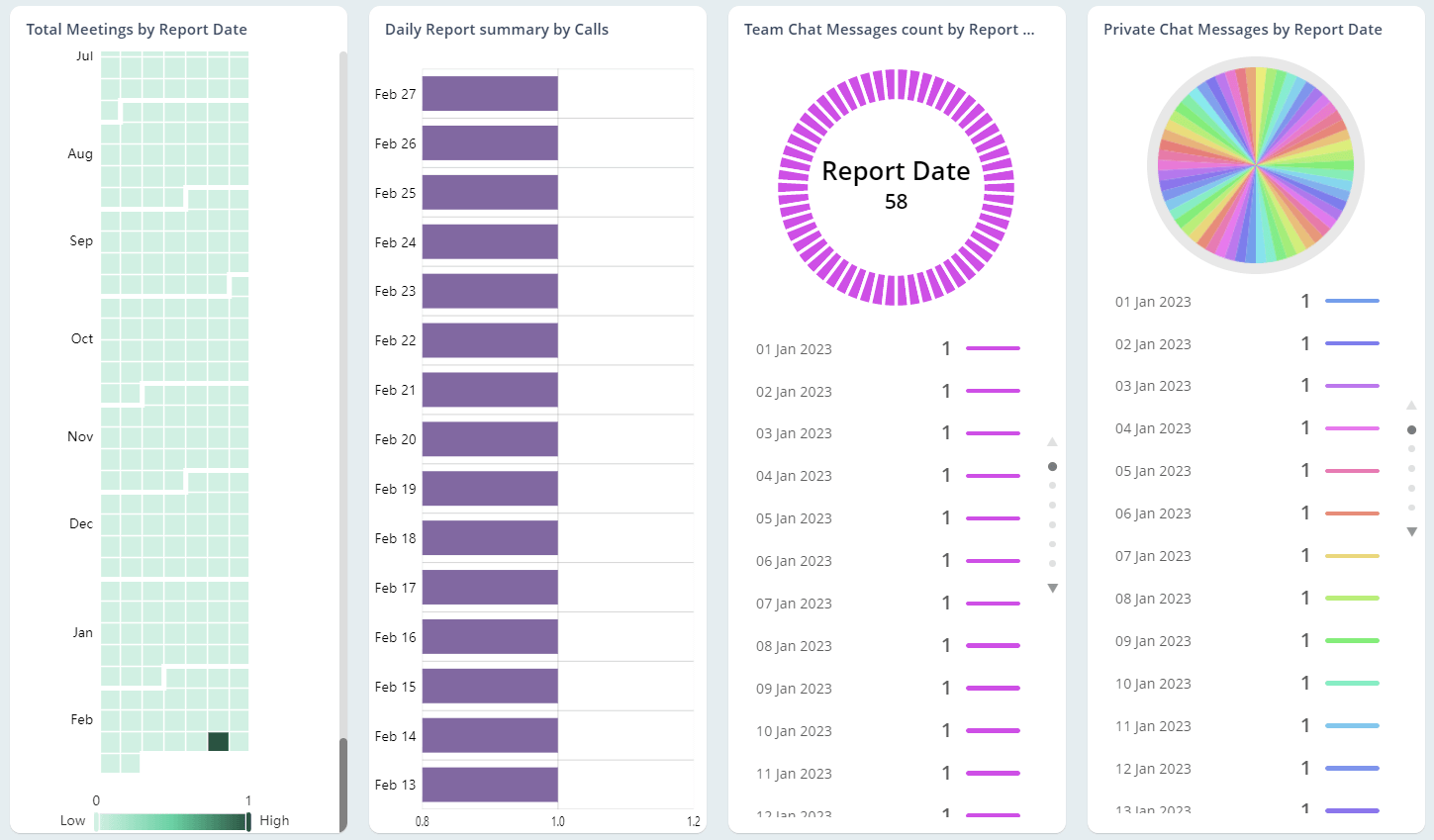Click the up triangle above Team Chat legend dots

tap(1052, 442)
